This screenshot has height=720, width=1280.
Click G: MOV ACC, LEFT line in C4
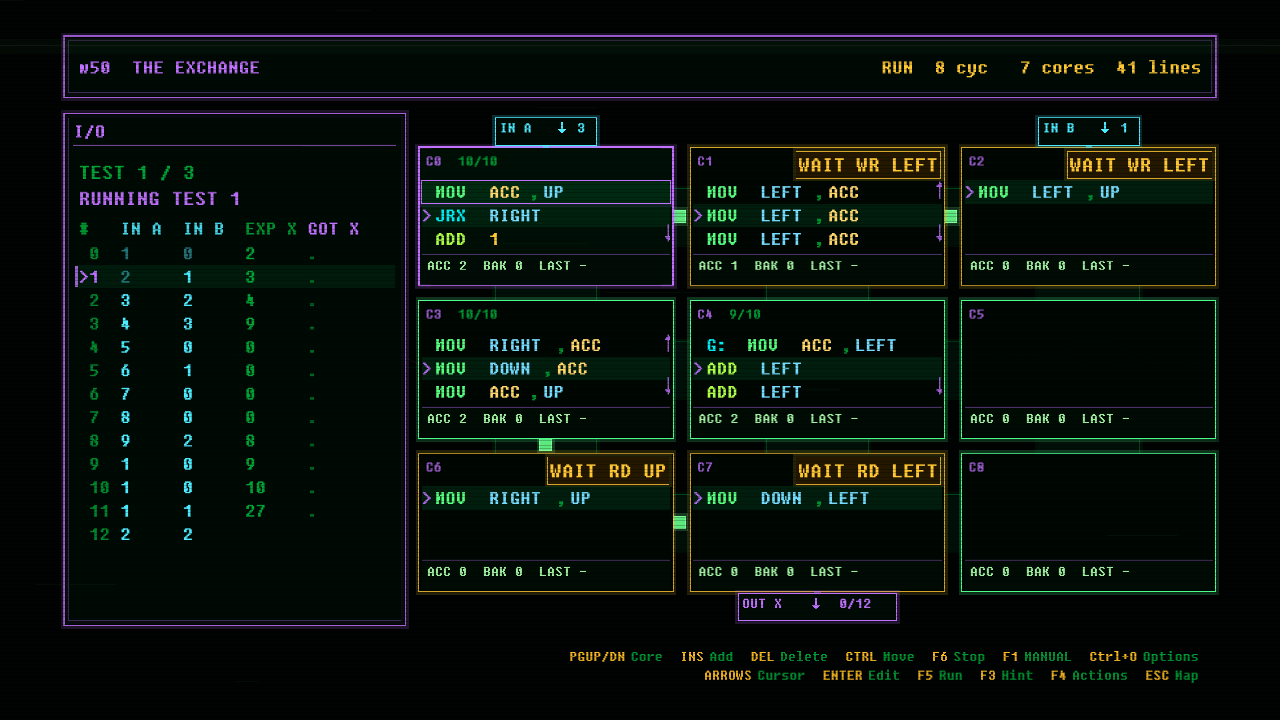pyautogui.click(x=817, y=345)
